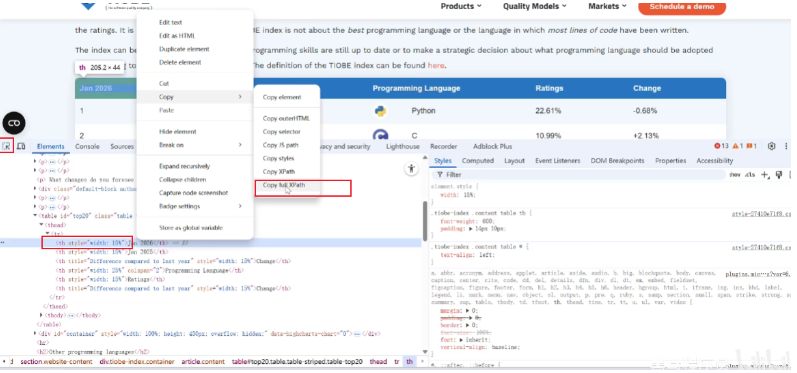This screenshot has width=797, height=373.
Task: Click the funnel icon in Filter box
Action: 440,175
